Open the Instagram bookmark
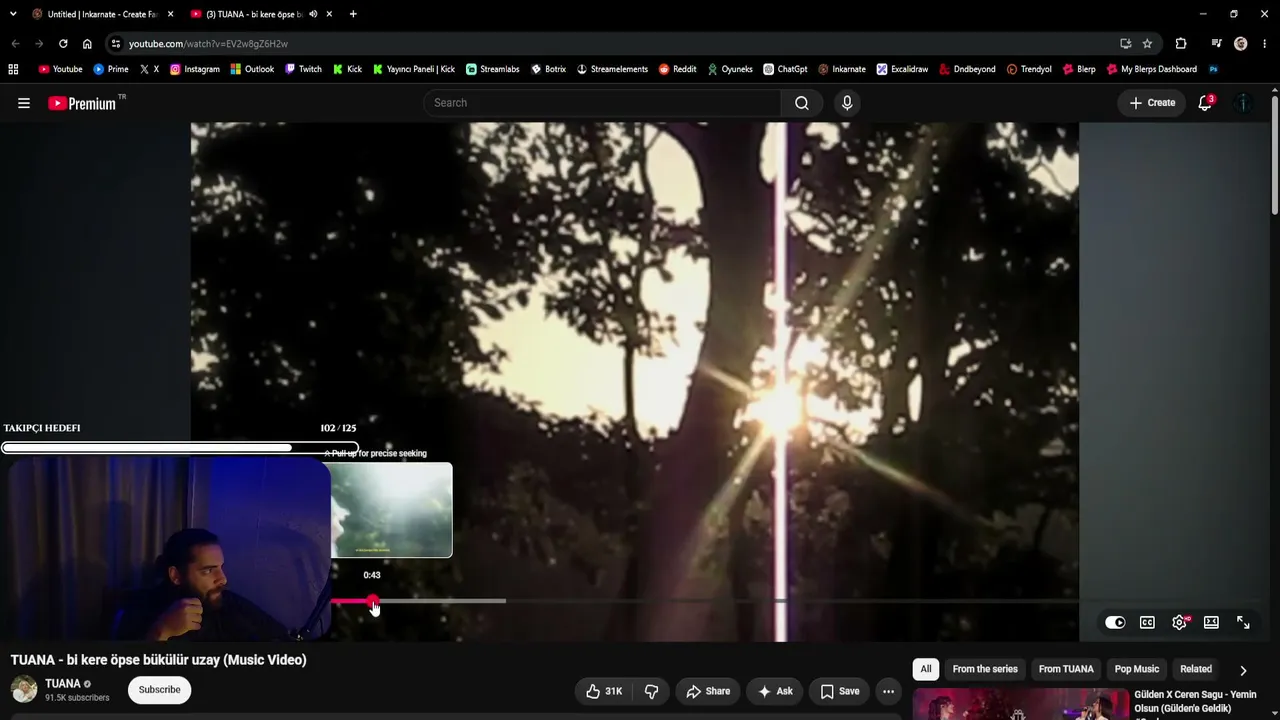This screenshot has width=1280, height=720. tap(194, 69)
